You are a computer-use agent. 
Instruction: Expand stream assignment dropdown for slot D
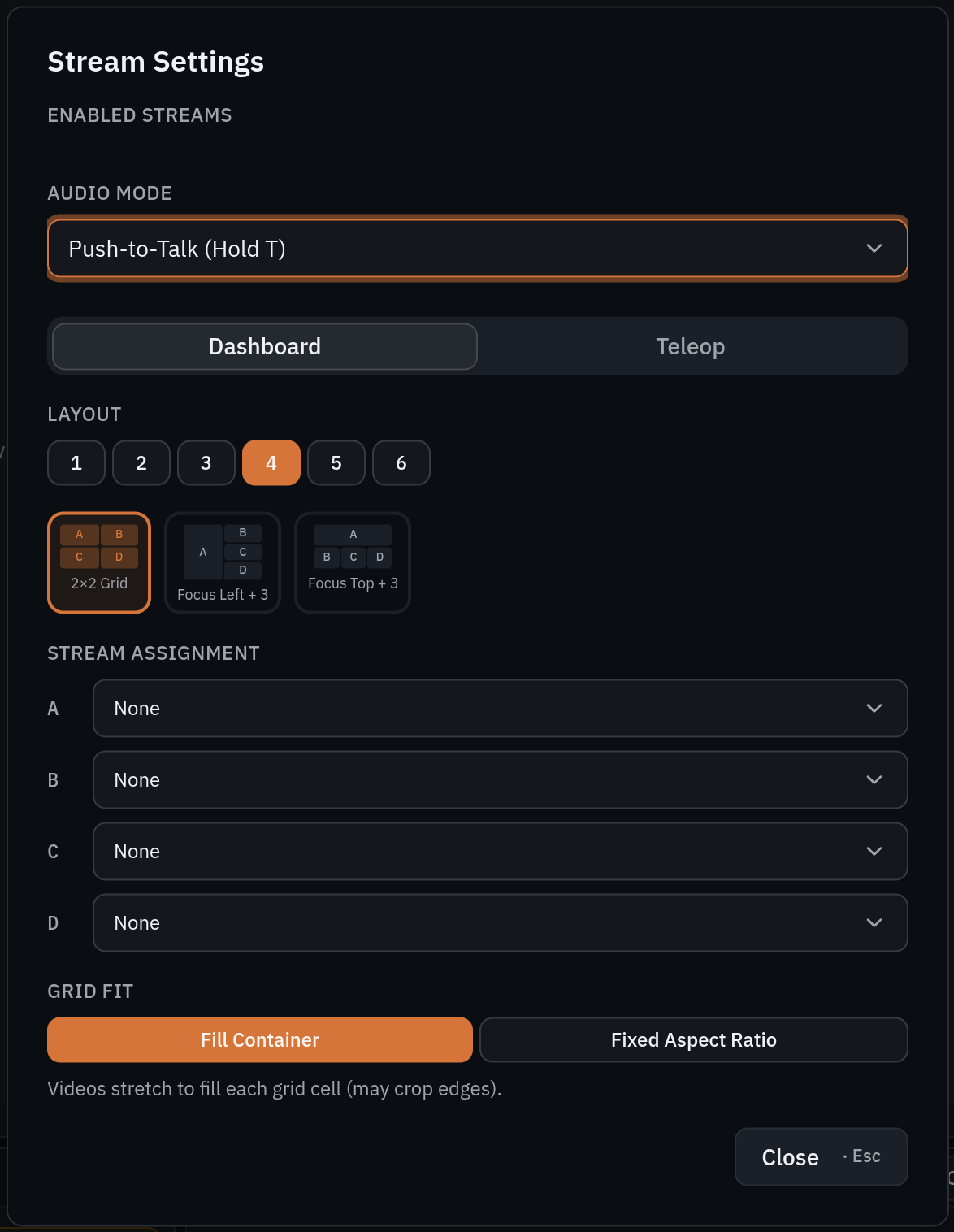pos(501,923)
